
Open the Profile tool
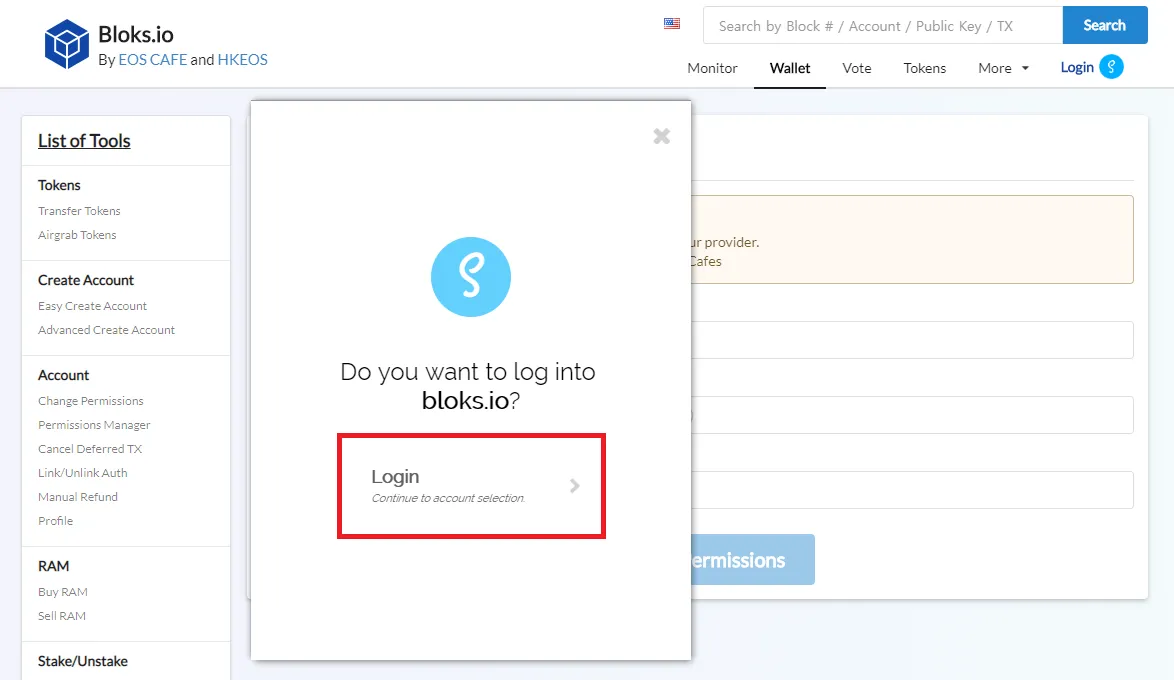point(55,521)
